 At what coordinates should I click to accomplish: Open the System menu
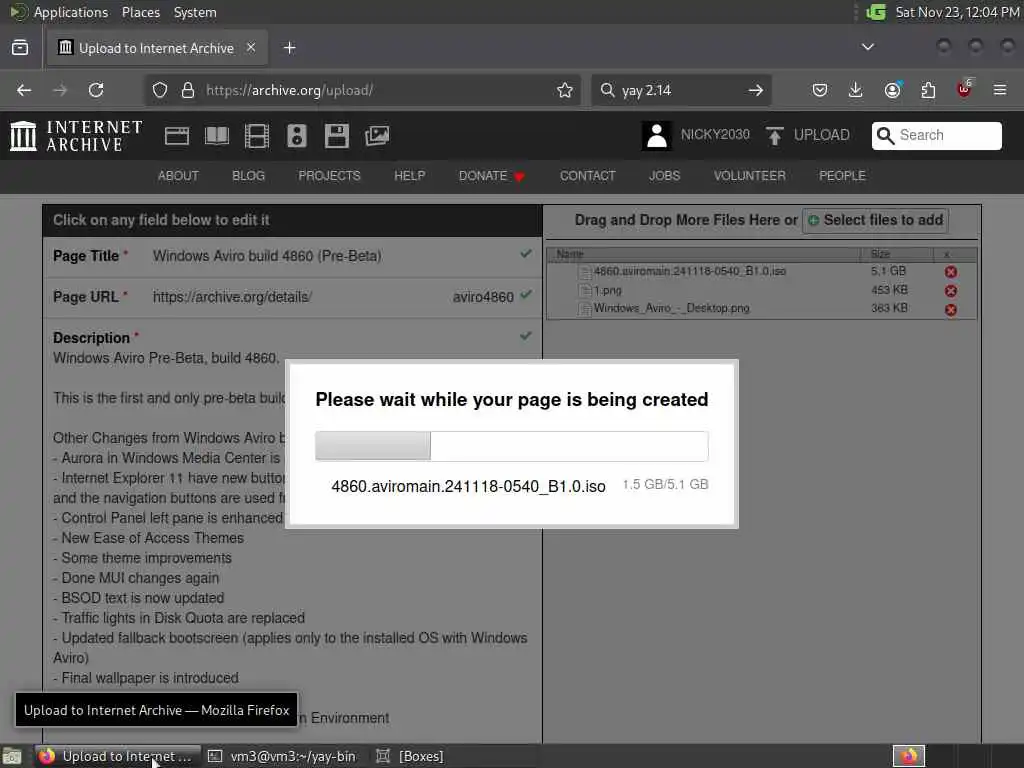tap(195, 12)
